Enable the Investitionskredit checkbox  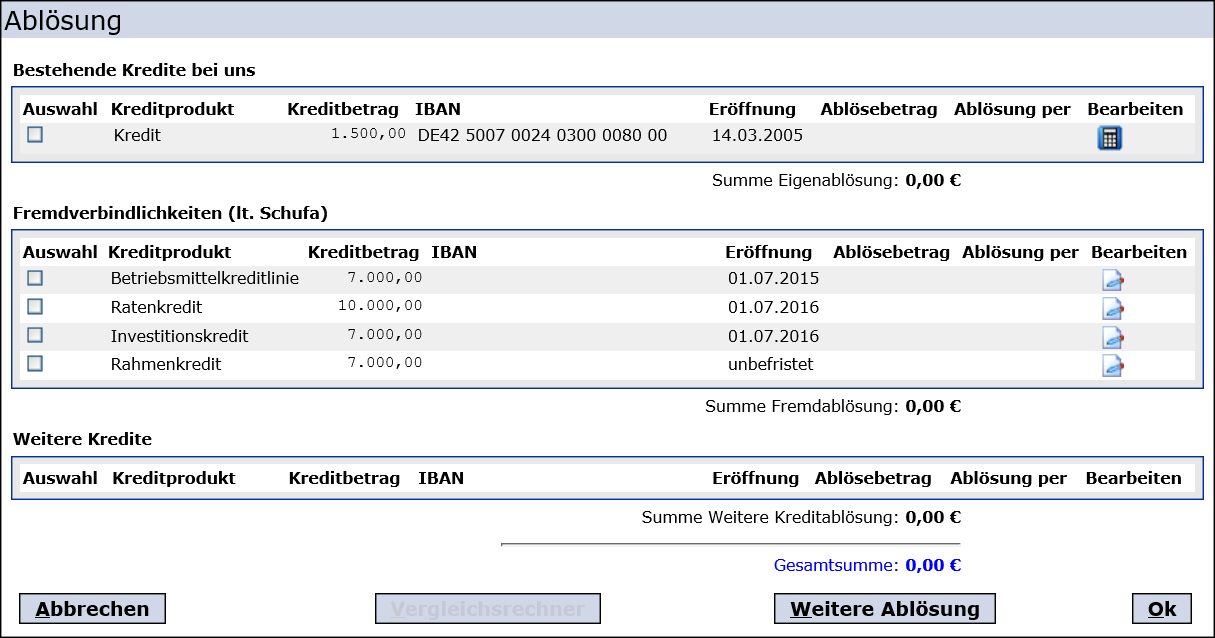[x=35, y=335]
